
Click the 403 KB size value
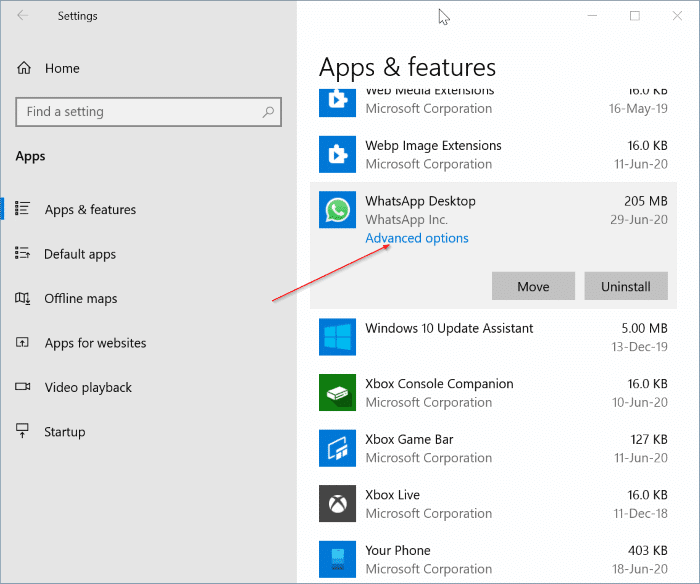tap(647, 551)
